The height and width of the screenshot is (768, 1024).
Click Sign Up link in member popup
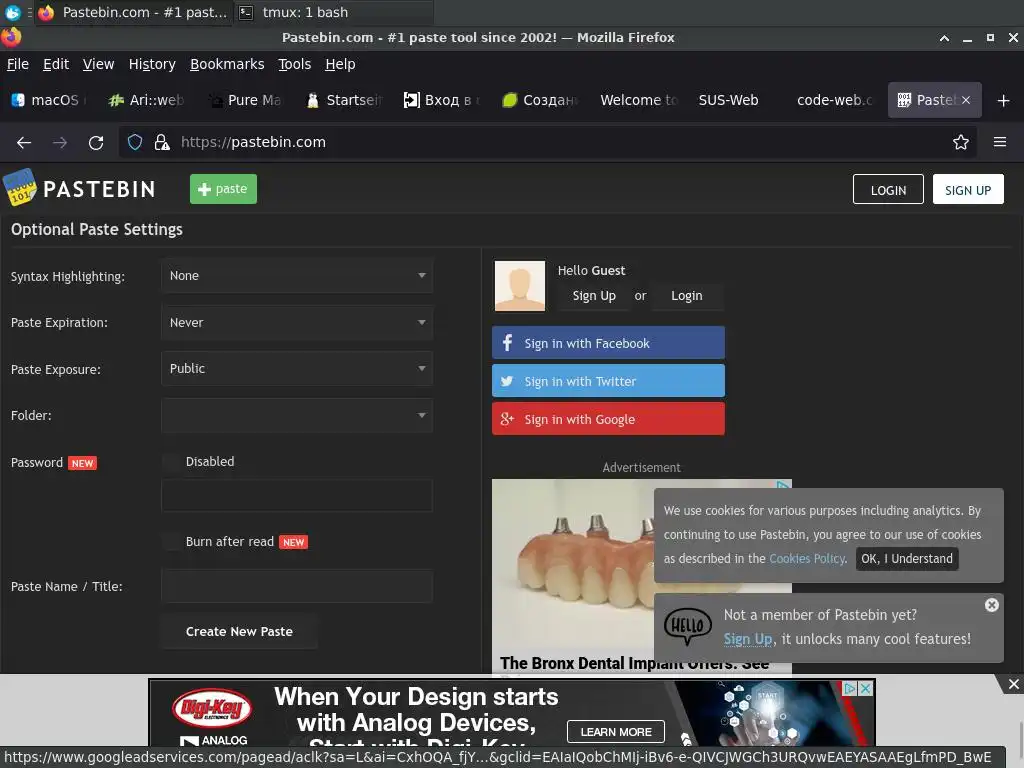(x=748, y=639)
